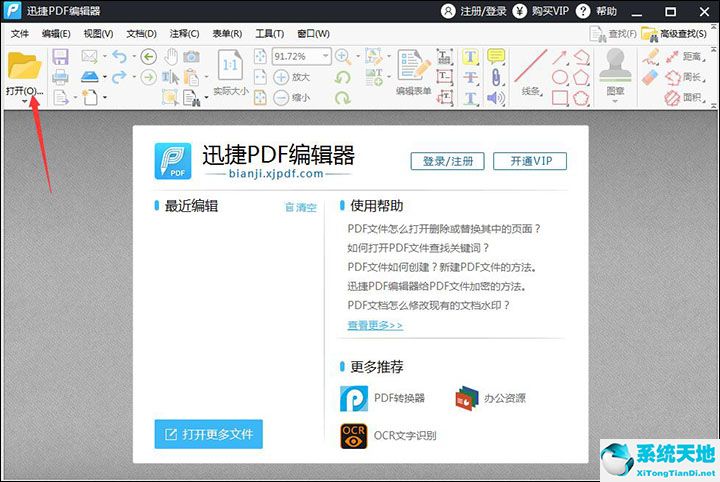Expand the Stamp (图章) dropdown arrow
The width and height of the screenshot is (720, 482).
pos(615,101)
